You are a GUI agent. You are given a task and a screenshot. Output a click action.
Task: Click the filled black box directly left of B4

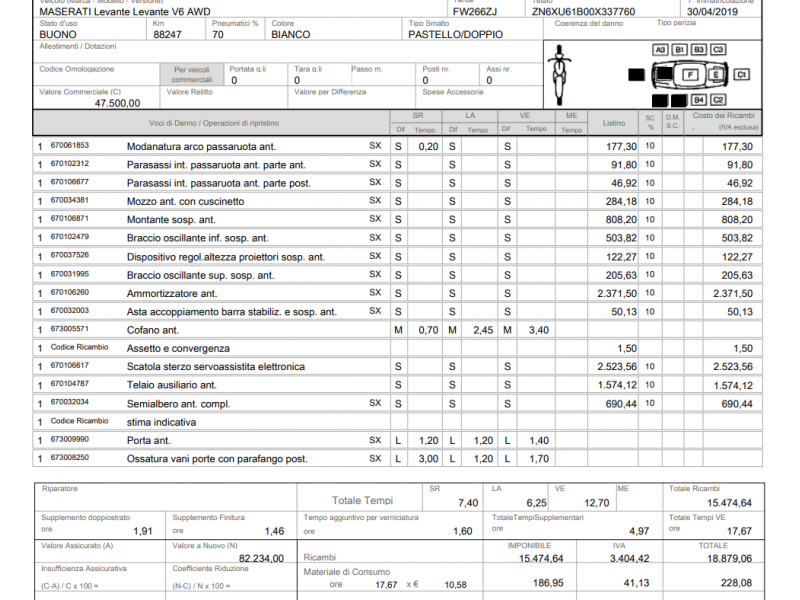click(679, 101)
